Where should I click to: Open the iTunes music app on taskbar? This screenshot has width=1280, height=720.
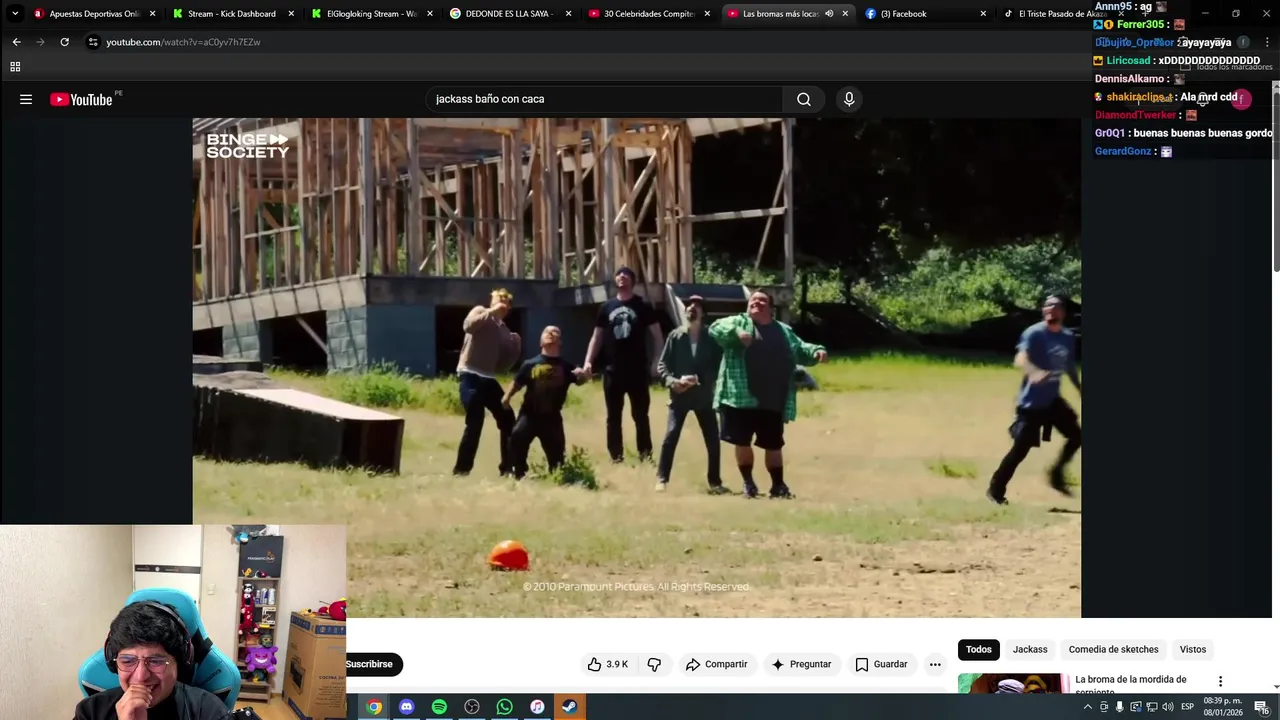(x=537, y=707)
